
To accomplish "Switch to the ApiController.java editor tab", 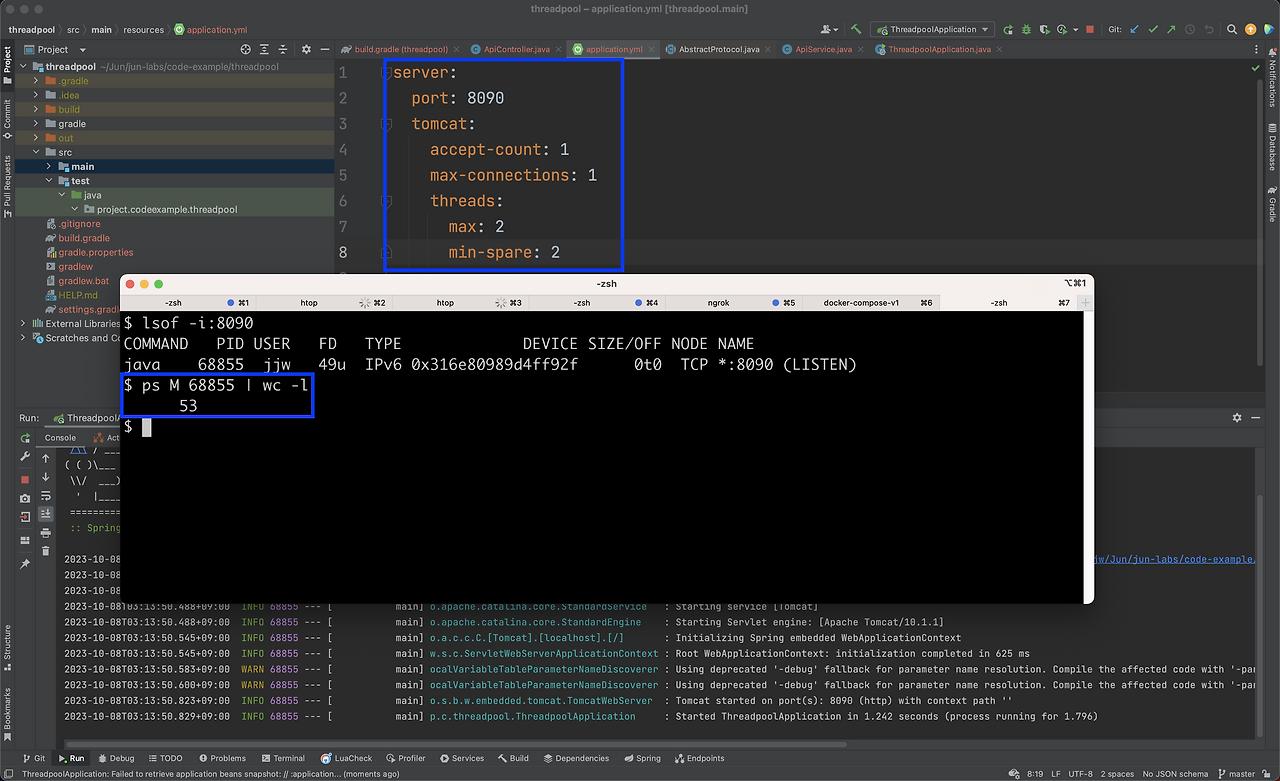I will pos(517,49).
